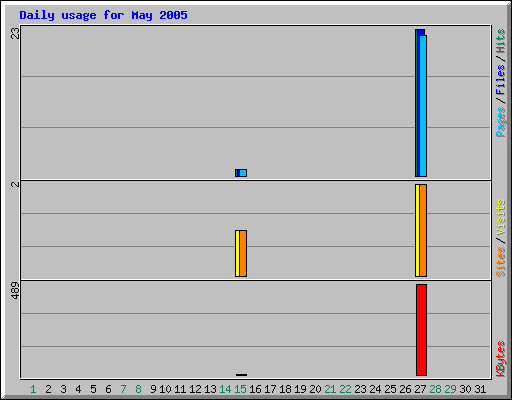Click the tall cyan Pages bar for day 27
This screenshot has width=512, height=400.
click(x=423, y=106)
